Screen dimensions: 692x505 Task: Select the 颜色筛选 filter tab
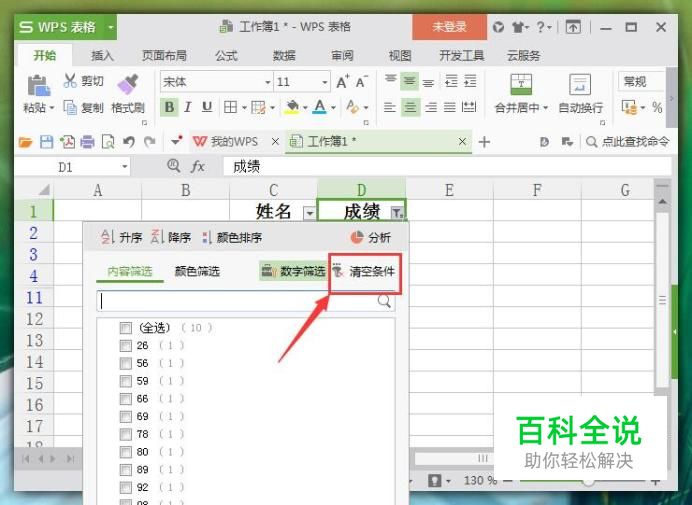tap(197, 271)
